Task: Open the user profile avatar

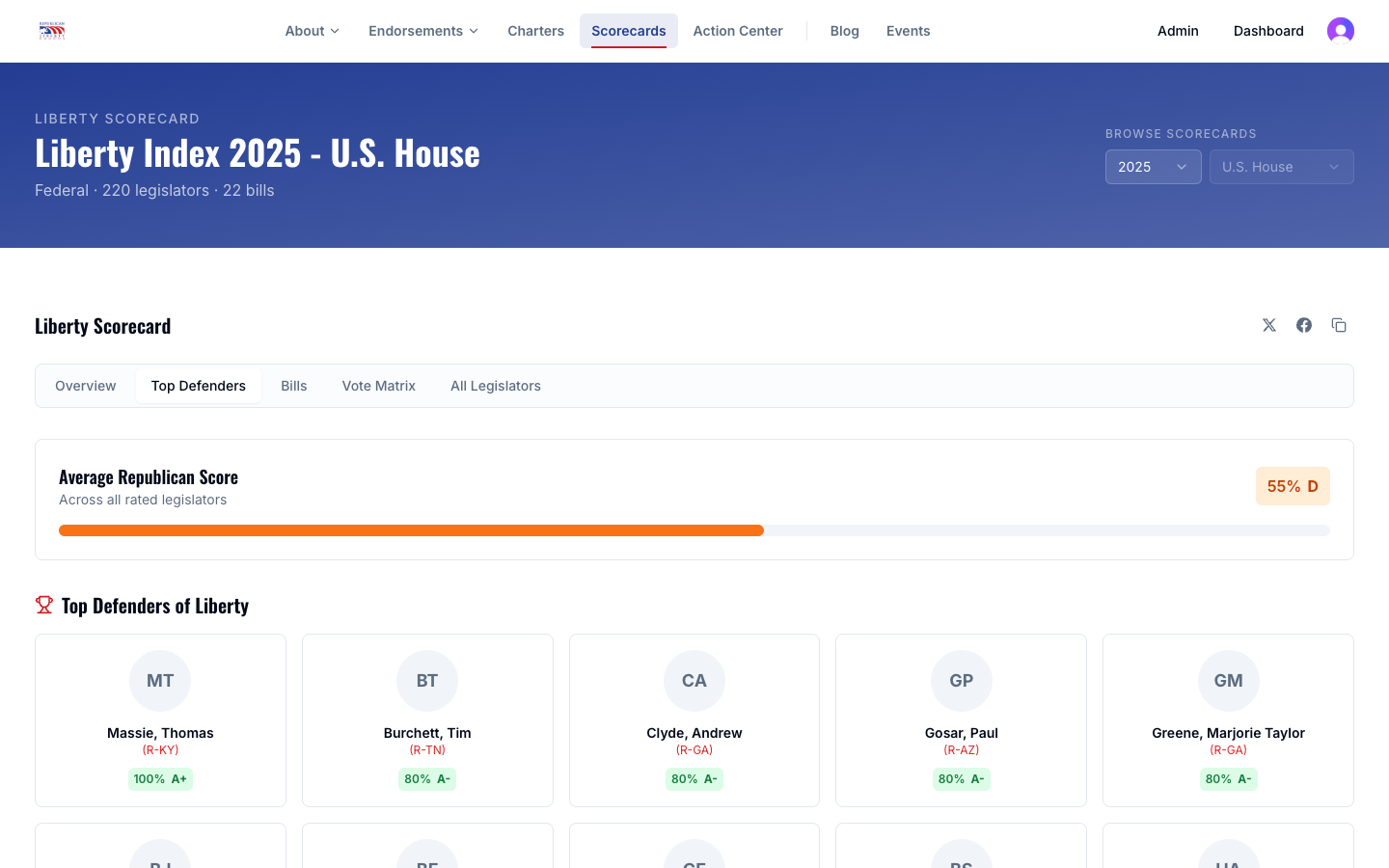Action: (1340, 31)
